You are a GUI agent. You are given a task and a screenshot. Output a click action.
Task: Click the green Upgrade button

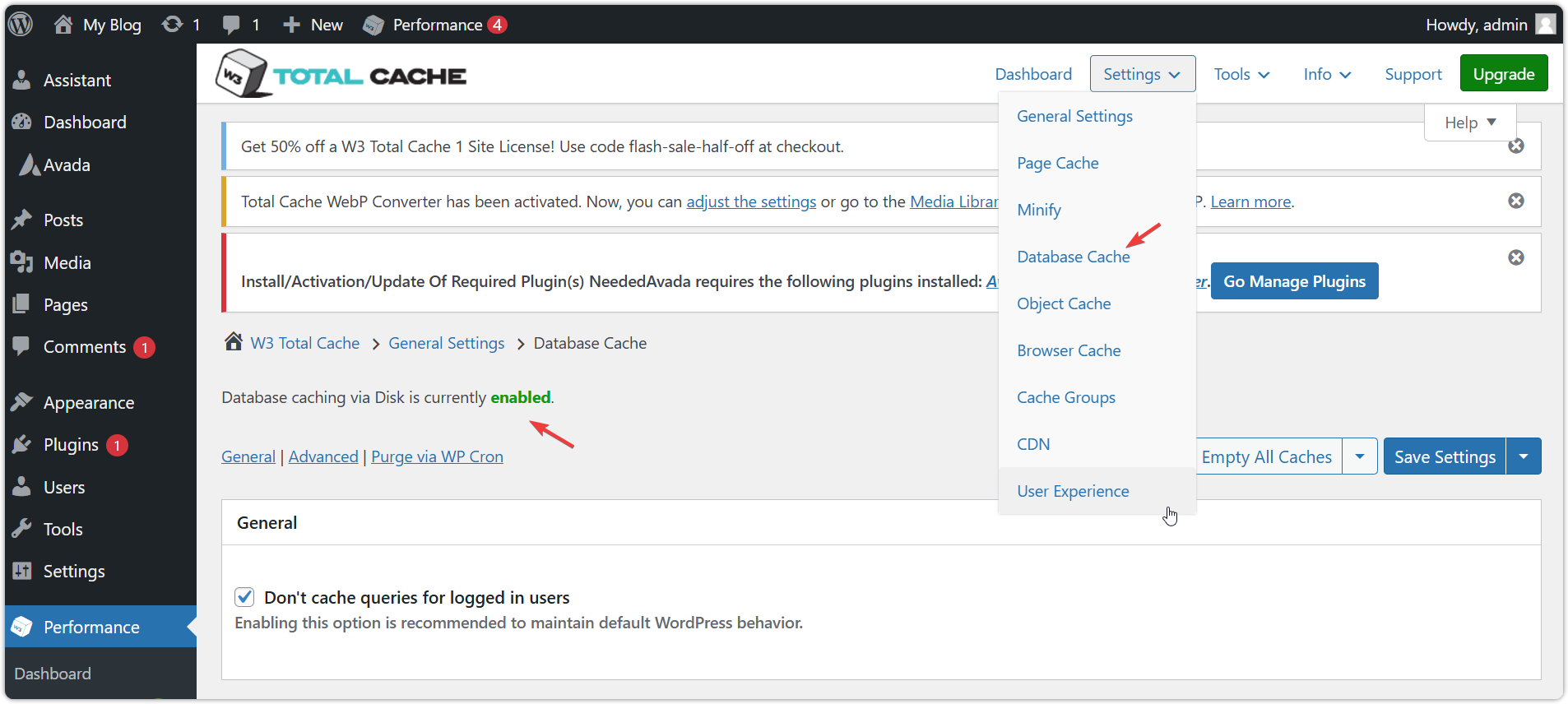(1504, 73)
